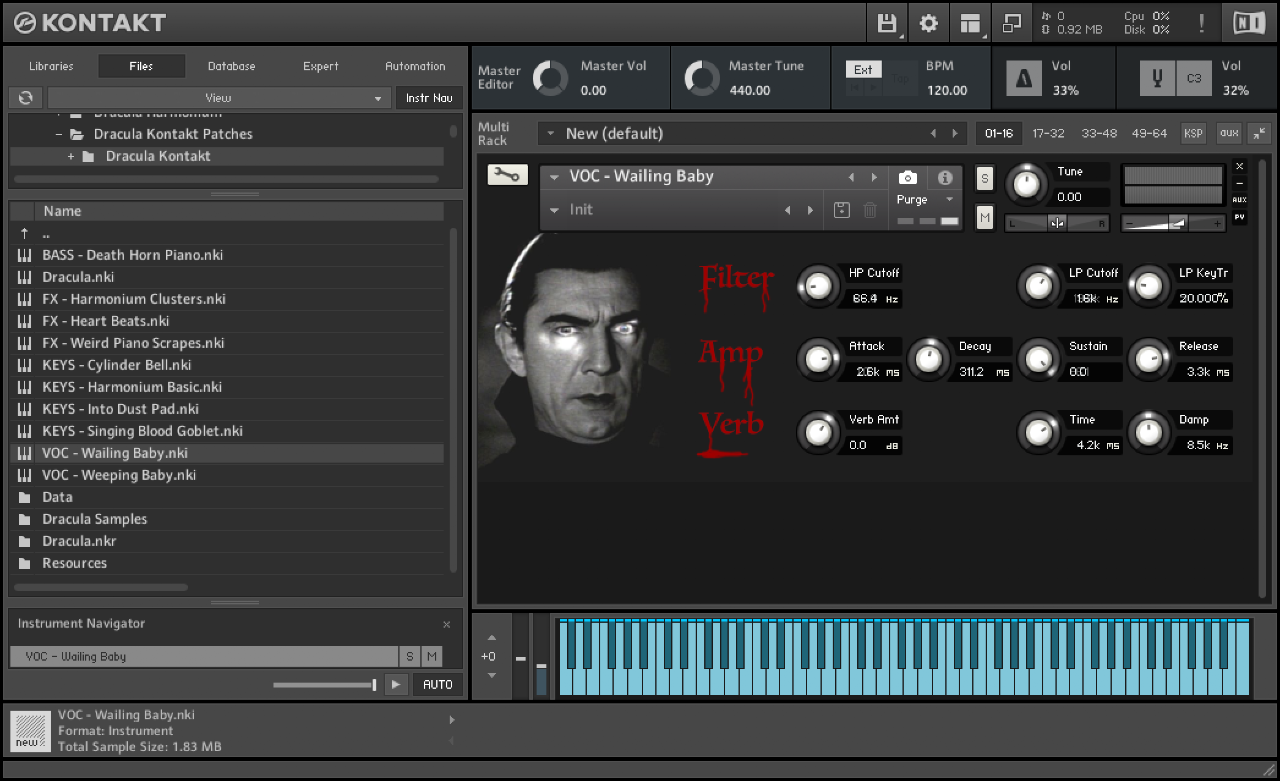Toggle the KSP script panel
The image size is (1280, 781).
[1193, 133]
